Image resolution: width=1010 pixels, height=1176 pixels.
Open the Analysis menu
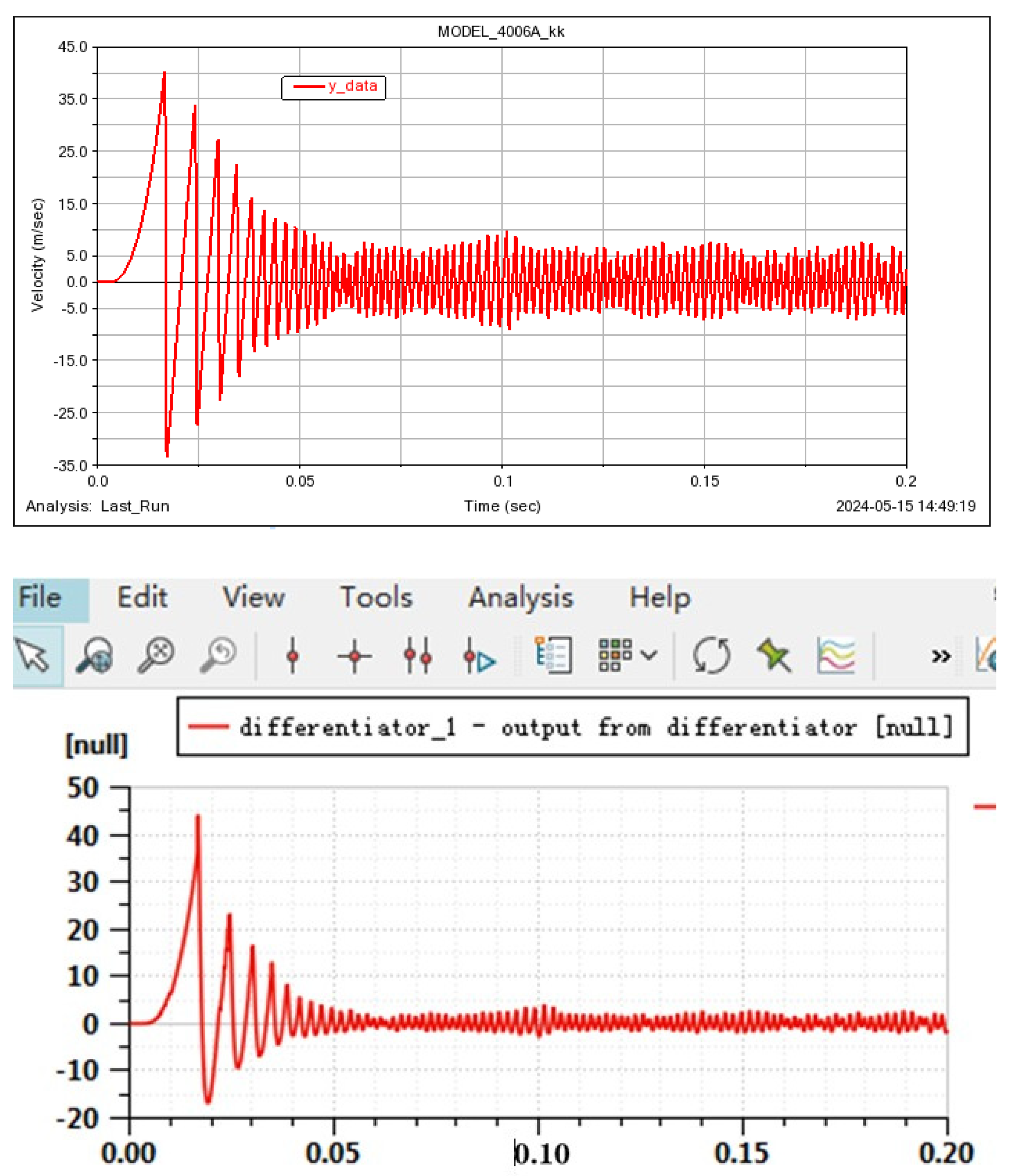(x=521, y=597)
